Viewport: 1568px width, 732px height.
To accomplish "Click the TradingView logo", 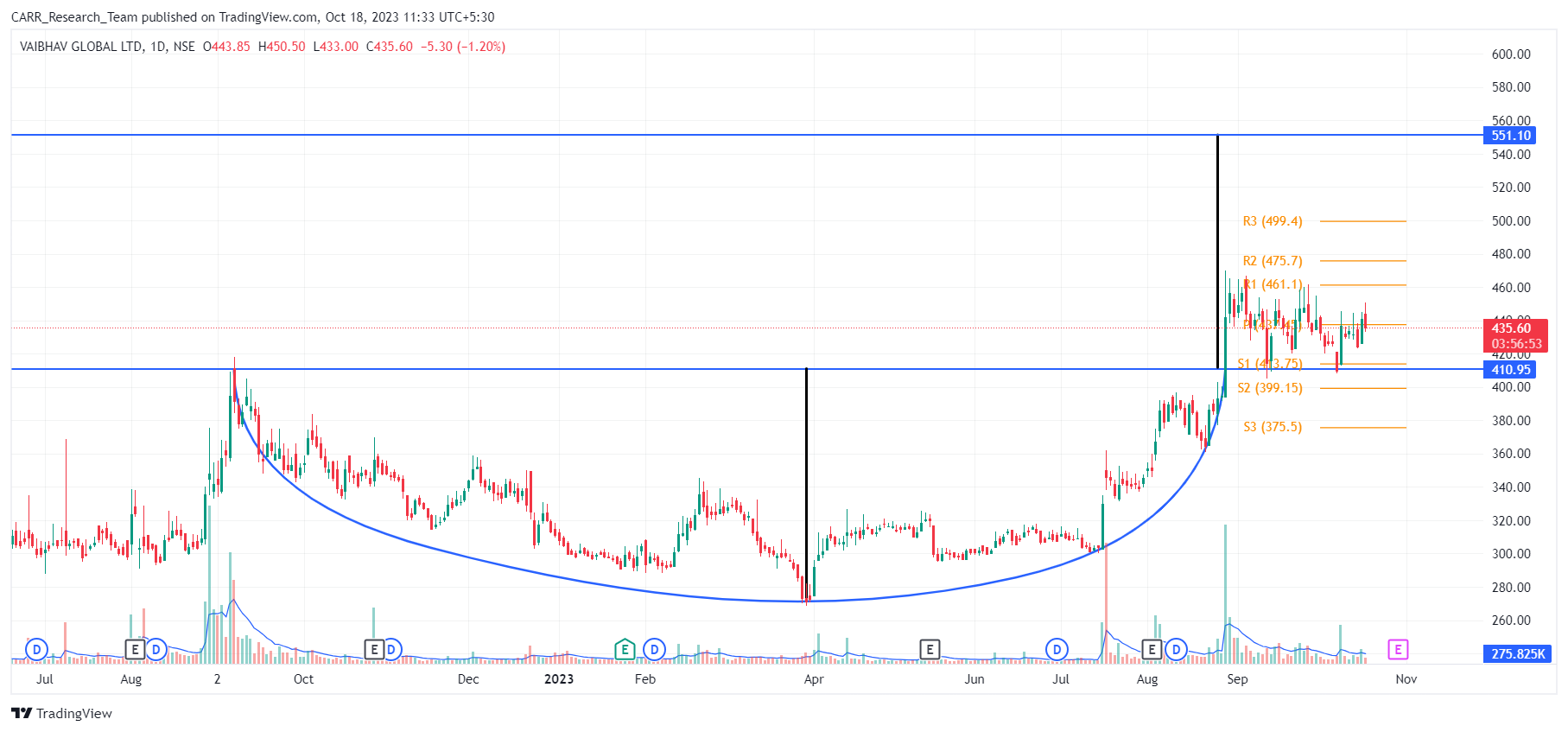I will 61,713.
